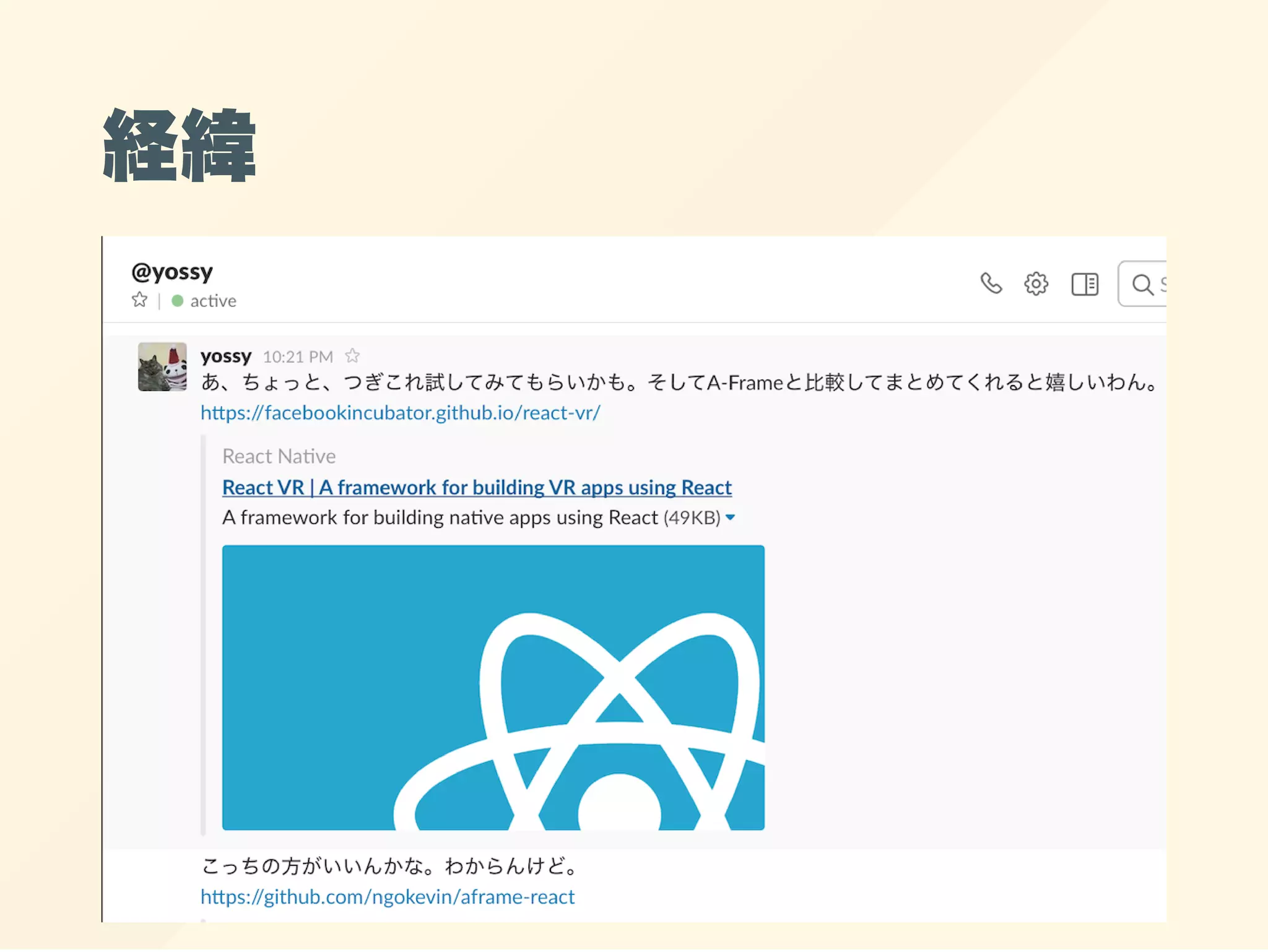1268x952 pixels.
Task: Click the @yossy channel title
Action: click(172, 272)
